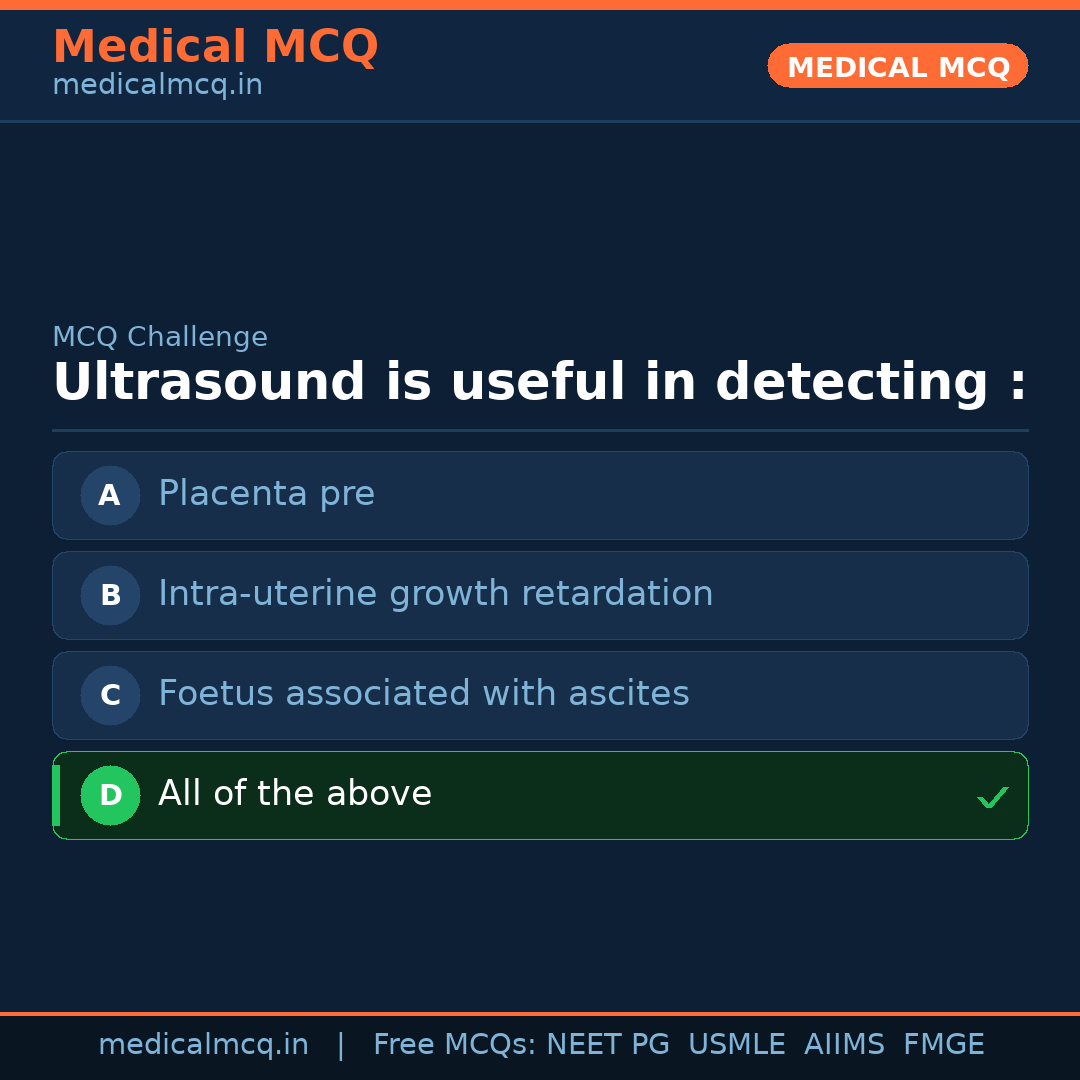The image size is (1080, 1080).
Task: Select USMLE in the footer
Action: coord(736,1045)
